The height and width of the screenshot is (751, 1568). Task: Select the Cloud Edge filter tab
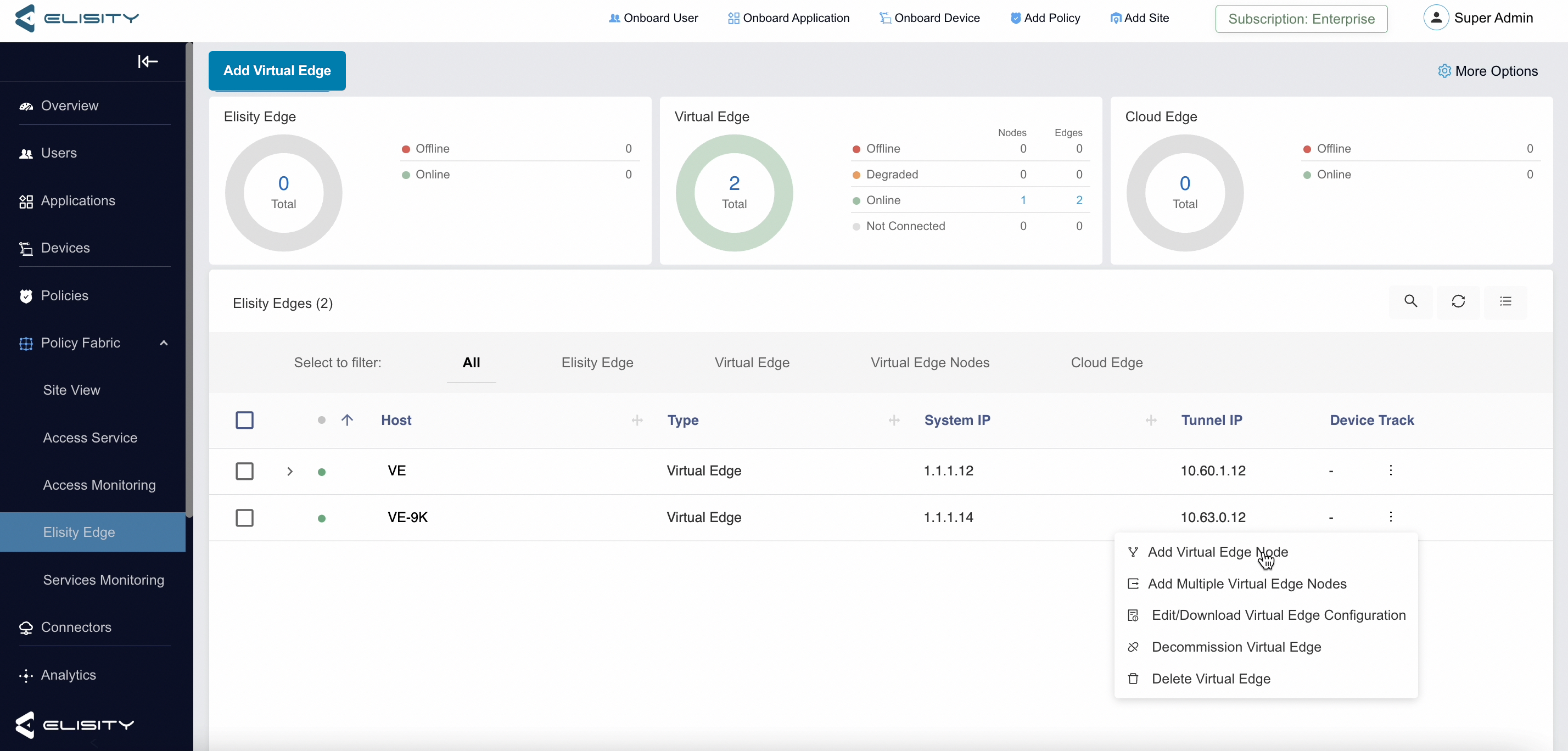1106,363
